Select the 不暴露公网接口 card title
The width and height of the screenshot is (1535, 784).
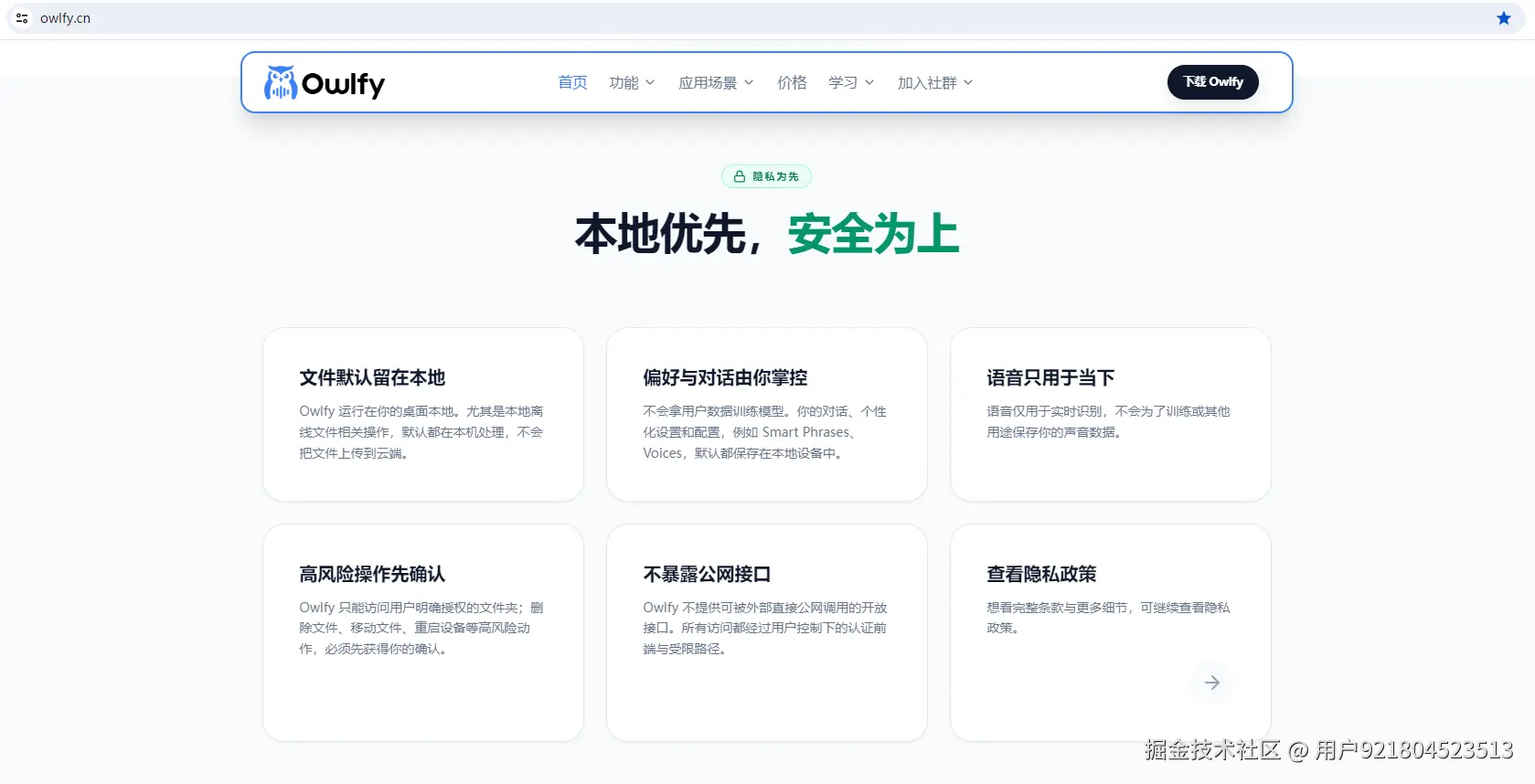pos(707,574)
